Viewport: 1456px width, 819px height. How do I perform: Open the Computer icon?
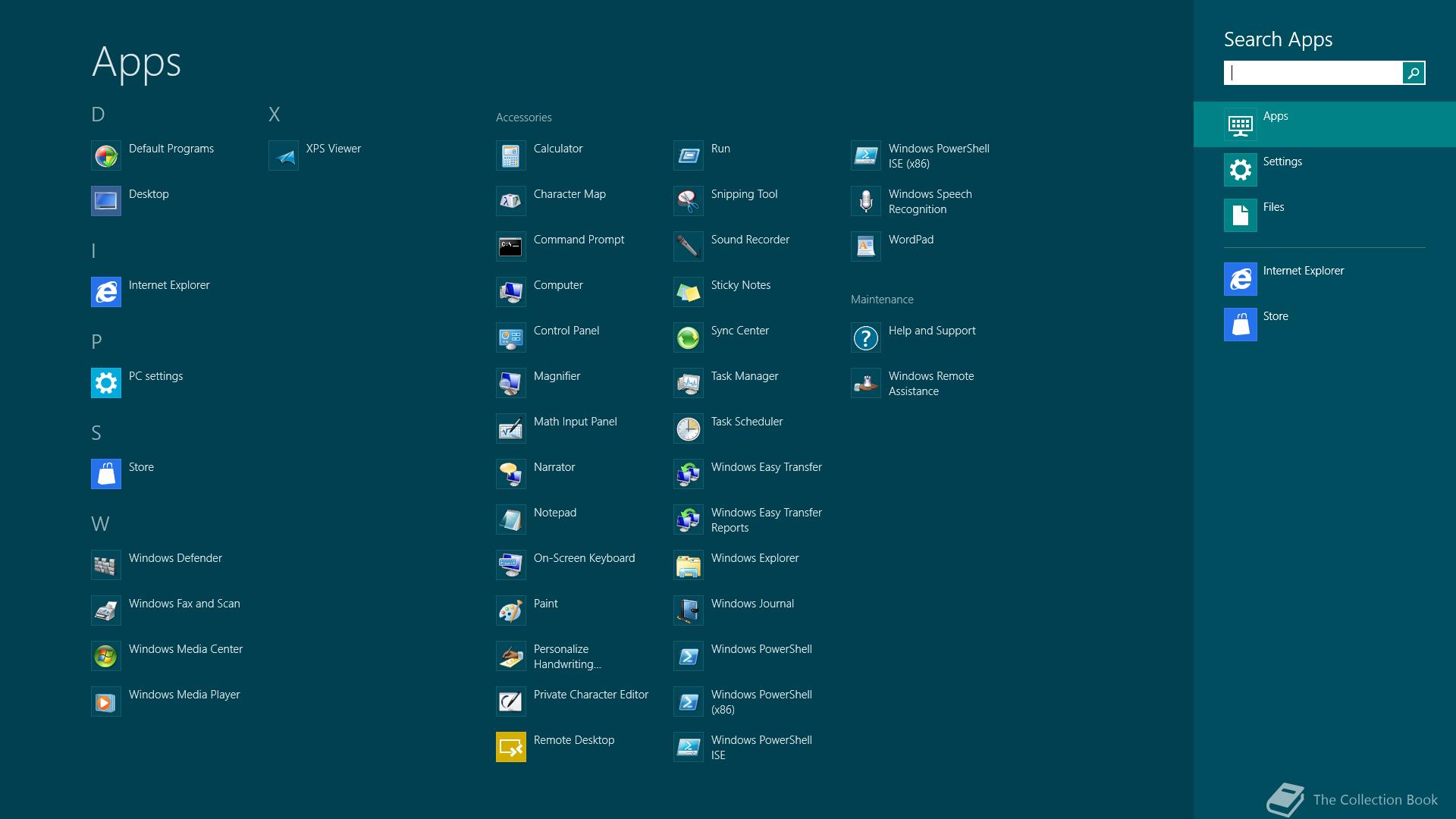[510, 292]
